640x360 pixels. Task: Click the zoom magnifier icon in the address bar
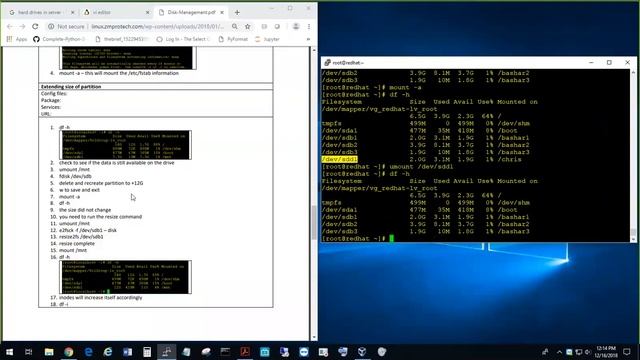point(235,27)
